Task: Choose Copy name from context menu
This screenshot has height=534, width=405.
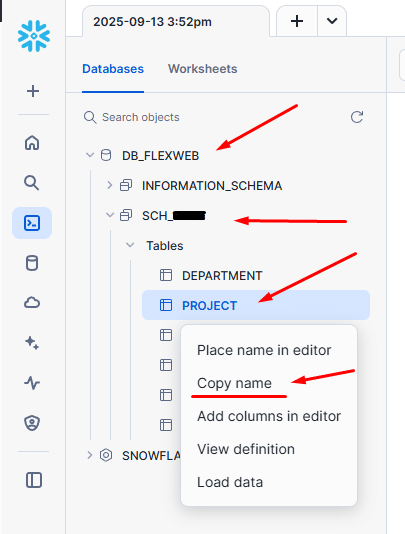Action: 234,383
